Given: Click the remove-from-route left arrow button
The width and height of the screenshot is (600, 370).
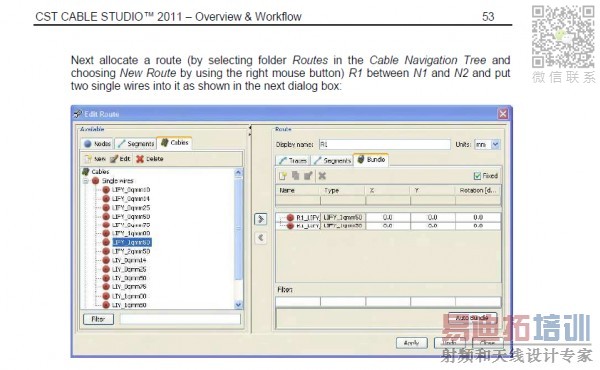Looking at the screenshot, I should [260, 238].
